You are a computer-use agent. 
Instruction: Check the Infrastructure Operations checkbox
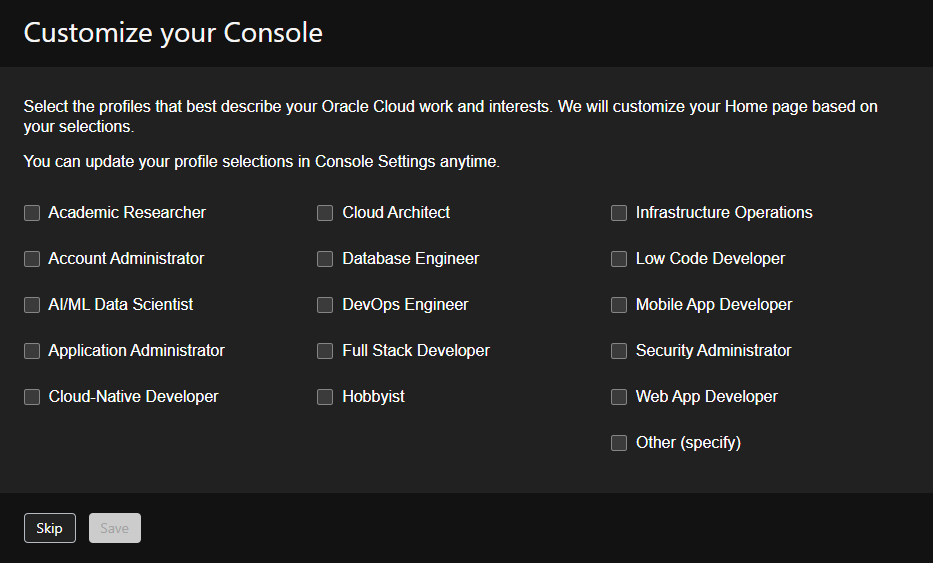pyautogui.click(x=619, y=213)
